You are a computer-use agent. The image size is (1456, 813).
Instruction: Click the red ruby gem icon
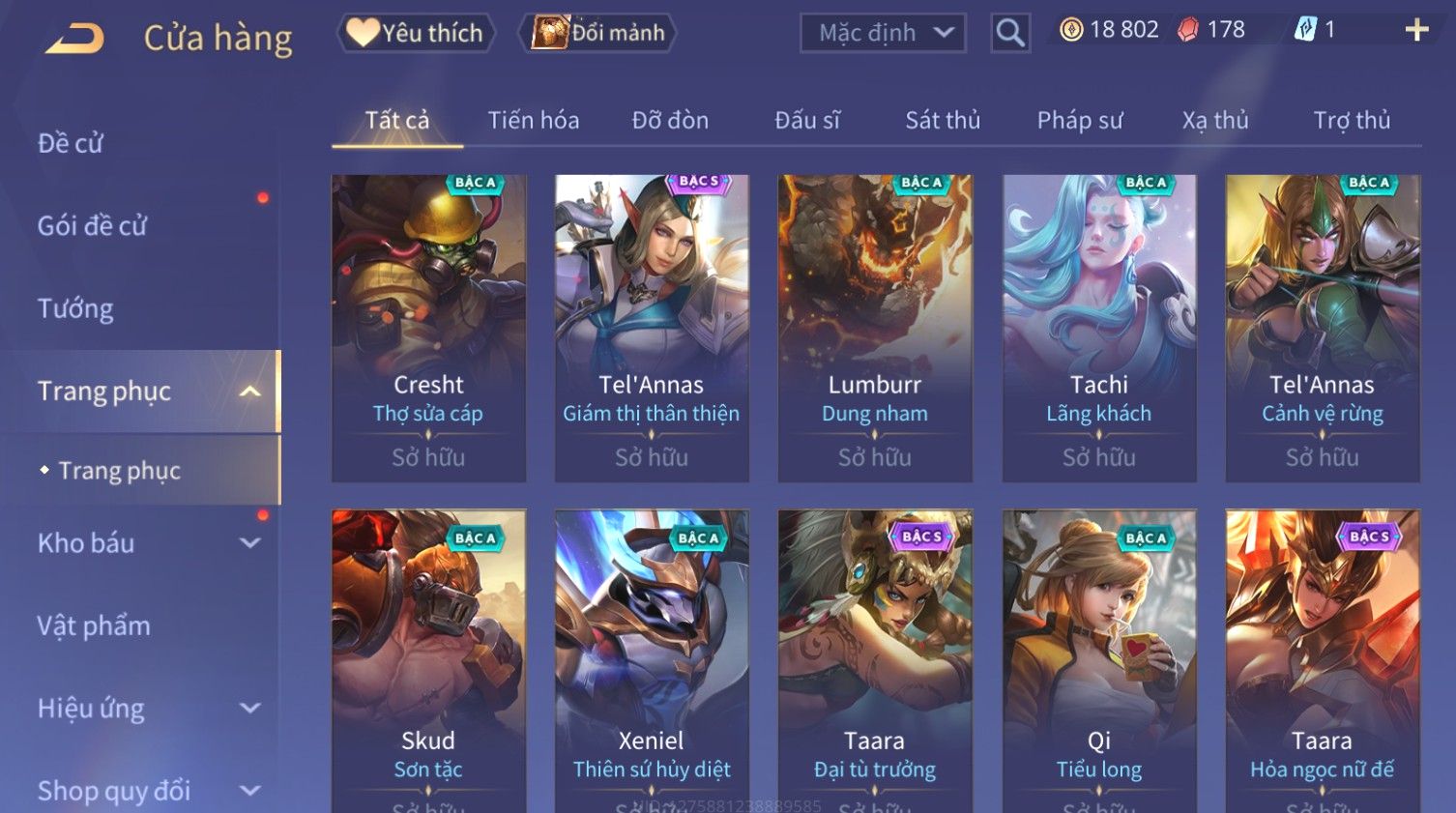(x=1187, y=30)
